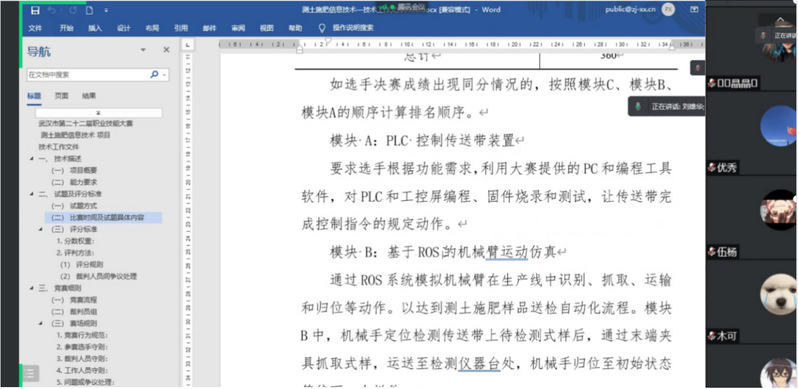This screenshot has height=389, width=798.
Task: Open the lightbulb 操作说明搜索 box
Action: coord(346,28)
